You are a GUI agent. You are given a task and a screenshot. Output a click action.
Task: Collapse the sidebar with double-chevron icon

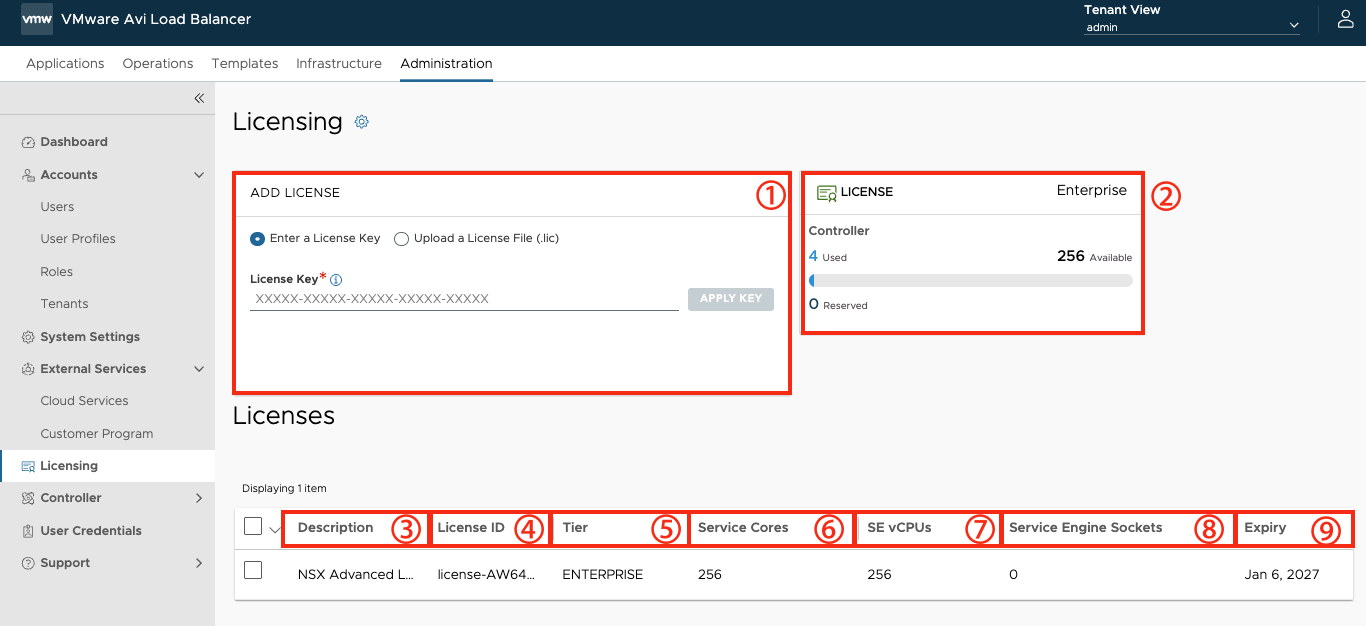199,98
